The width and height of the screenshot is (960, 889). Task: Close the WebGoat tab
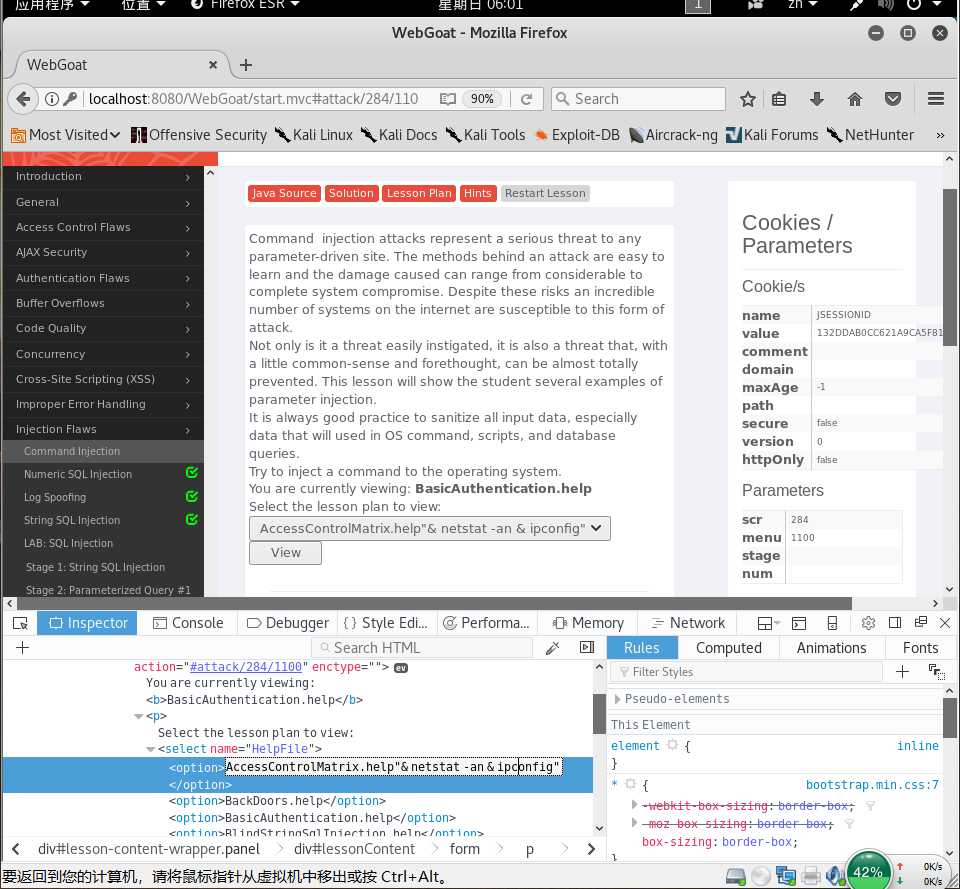pyautogui.click(x=212, y=64)
